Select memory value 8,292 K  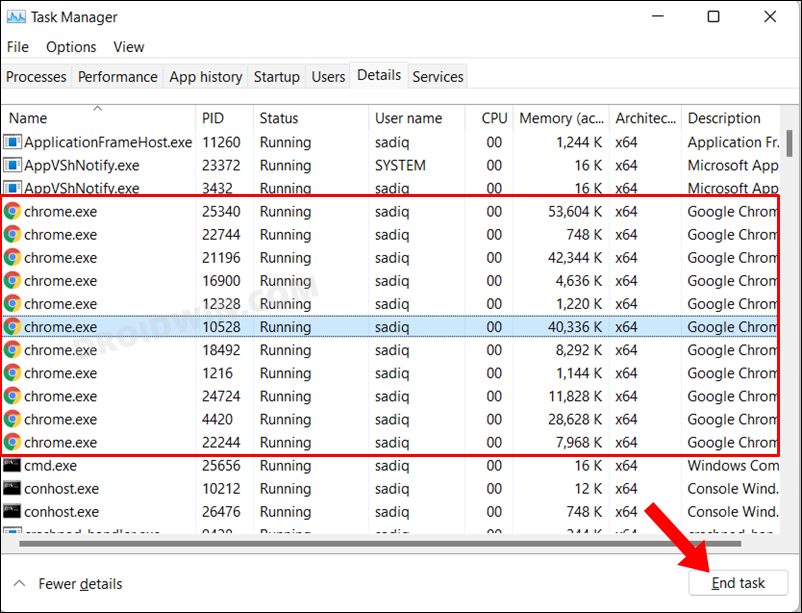pos(579,349)
